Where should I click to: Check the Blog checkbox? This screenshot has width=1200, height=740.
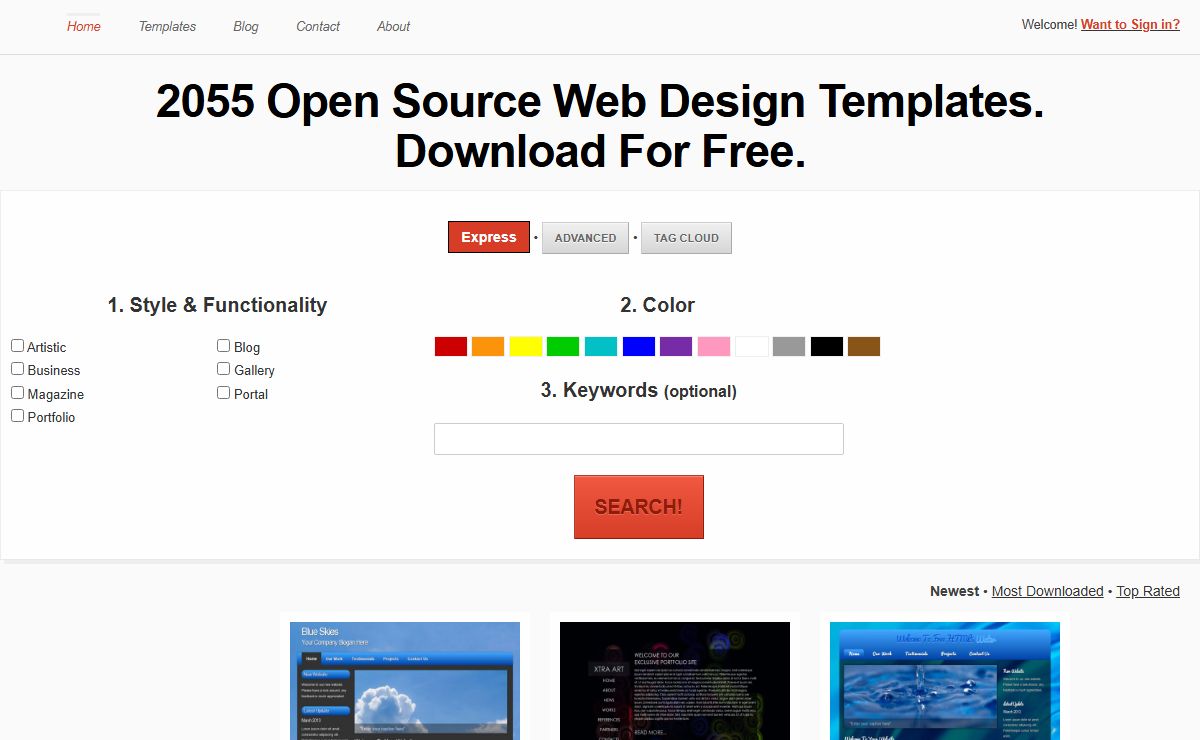223,345
